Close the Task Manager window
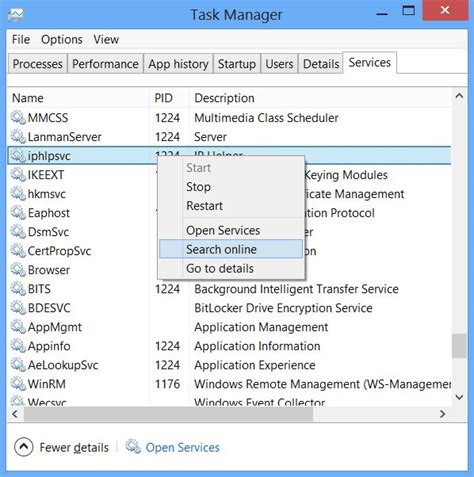The width and height of the screenshot is (474, 477). pyautogui.click(x=445, y=11)
